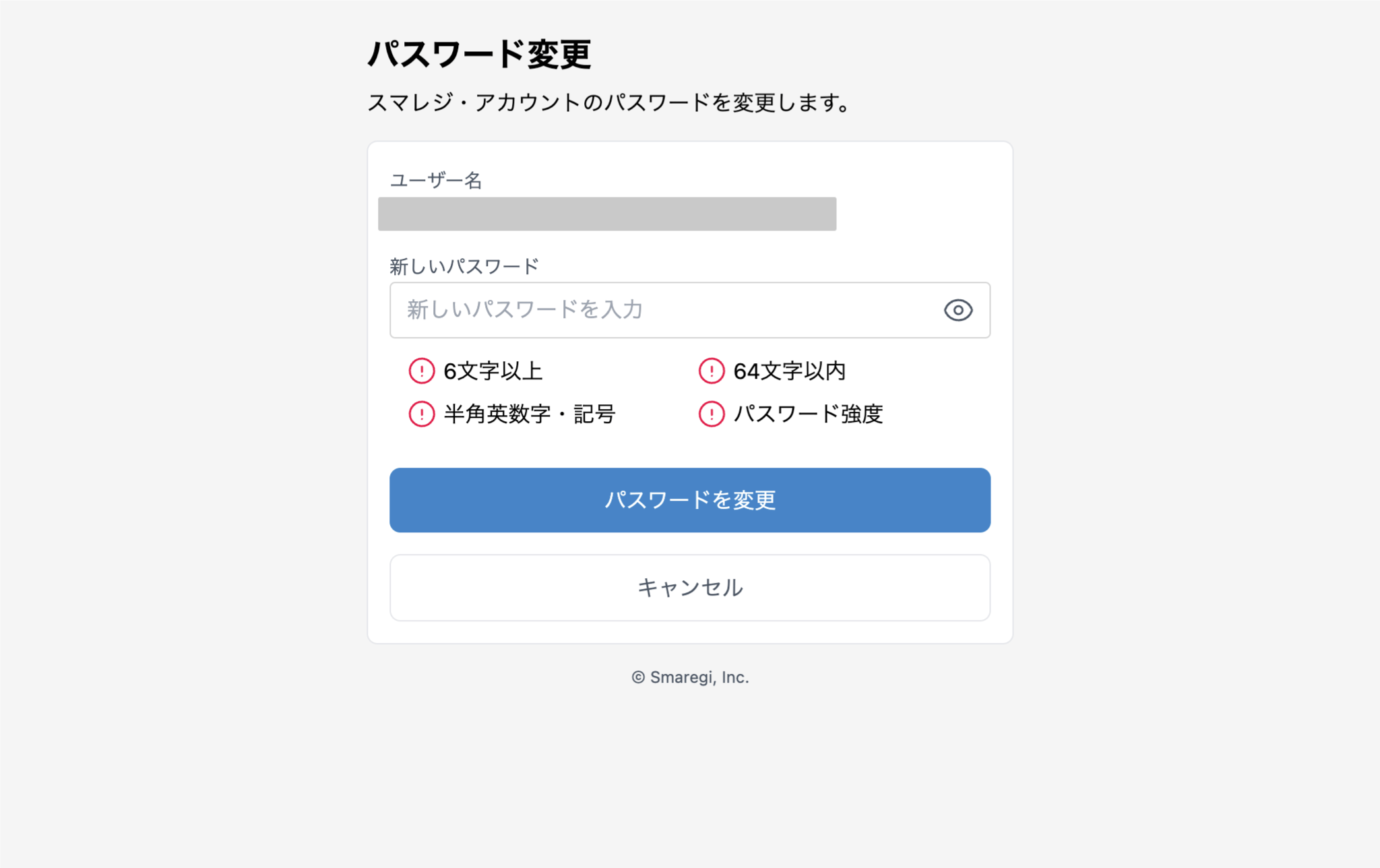1380x868 pixels.
Task: Focus the 新しいパスワード input field
Action: (x=660, y=310)
